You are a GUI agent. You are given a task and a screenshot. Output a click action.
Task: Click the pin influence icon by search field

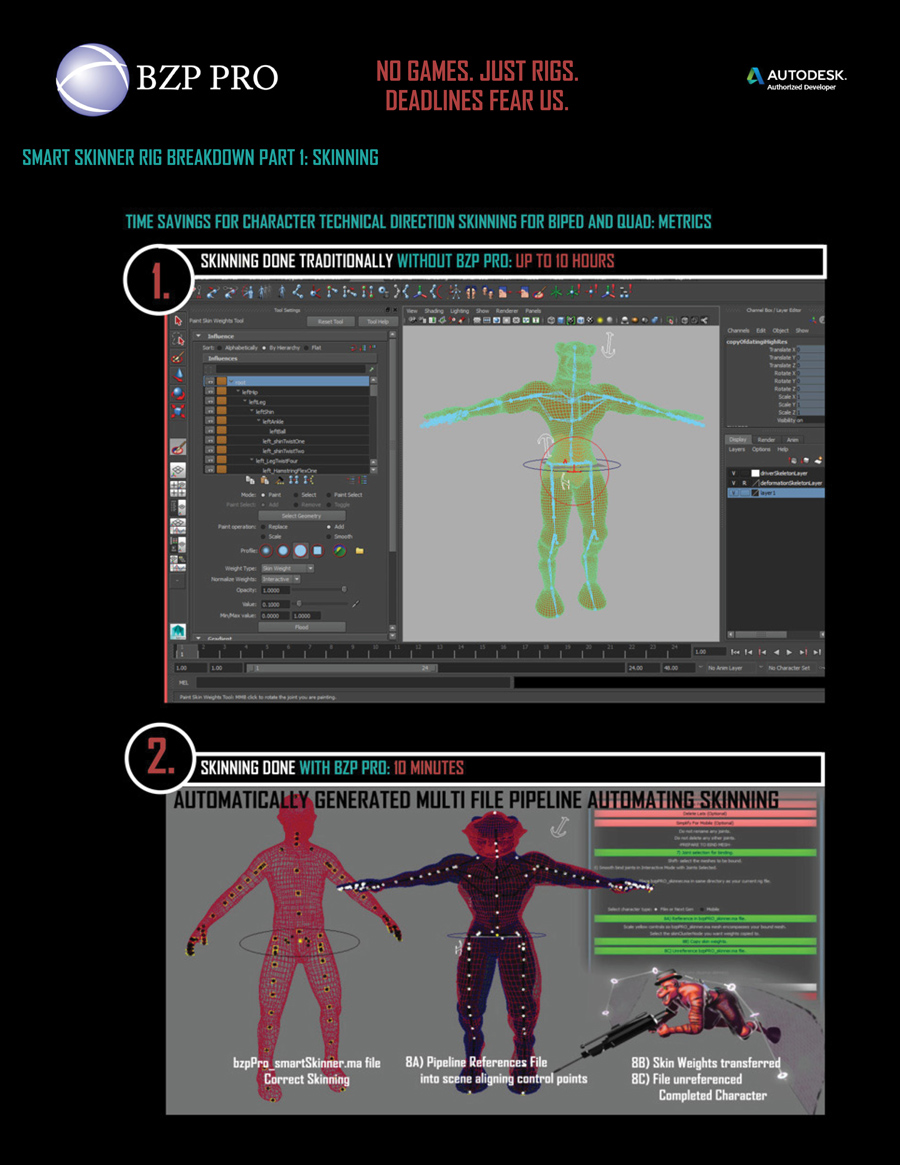(x=372, y=369)
